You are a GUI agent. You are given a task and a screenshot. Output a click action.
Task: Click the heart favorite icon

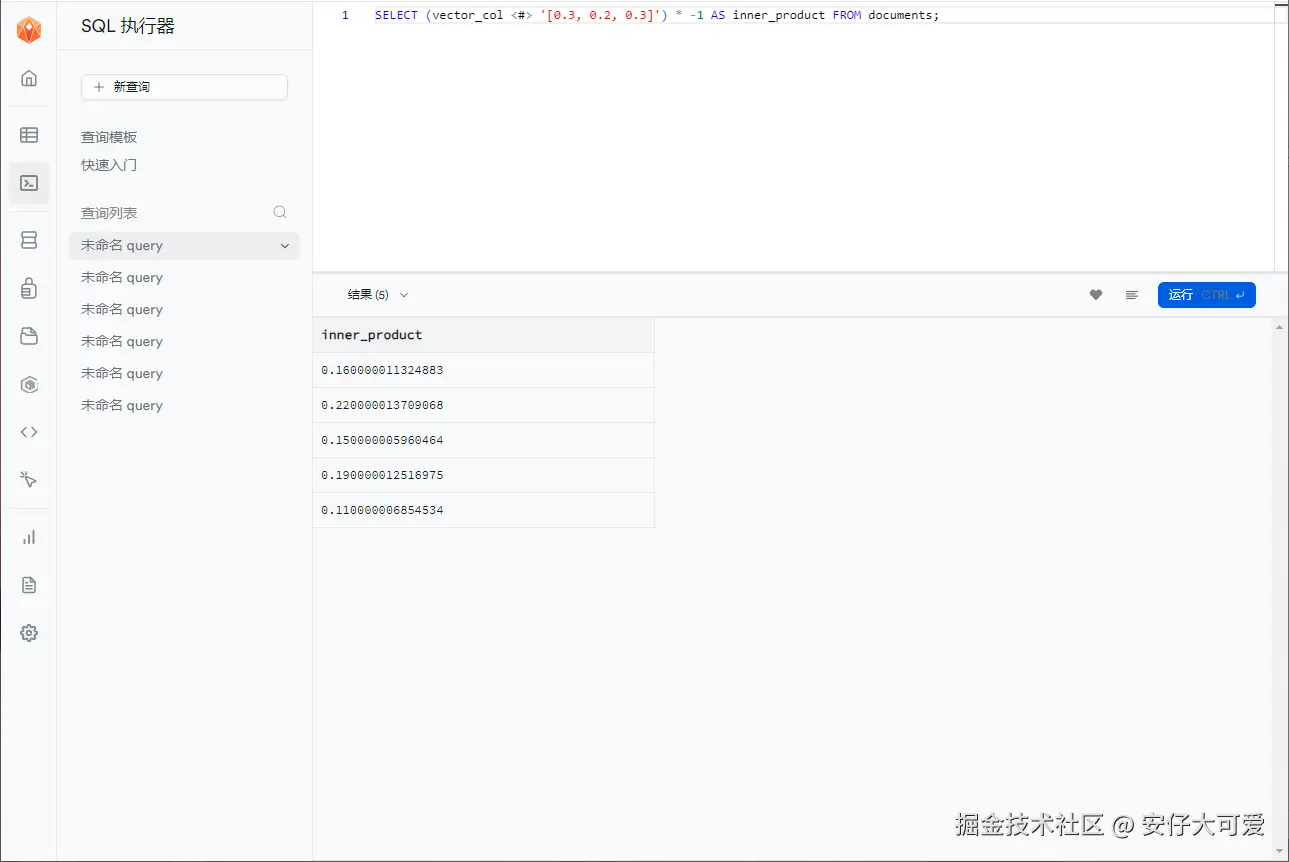[x=1096, y=295]
